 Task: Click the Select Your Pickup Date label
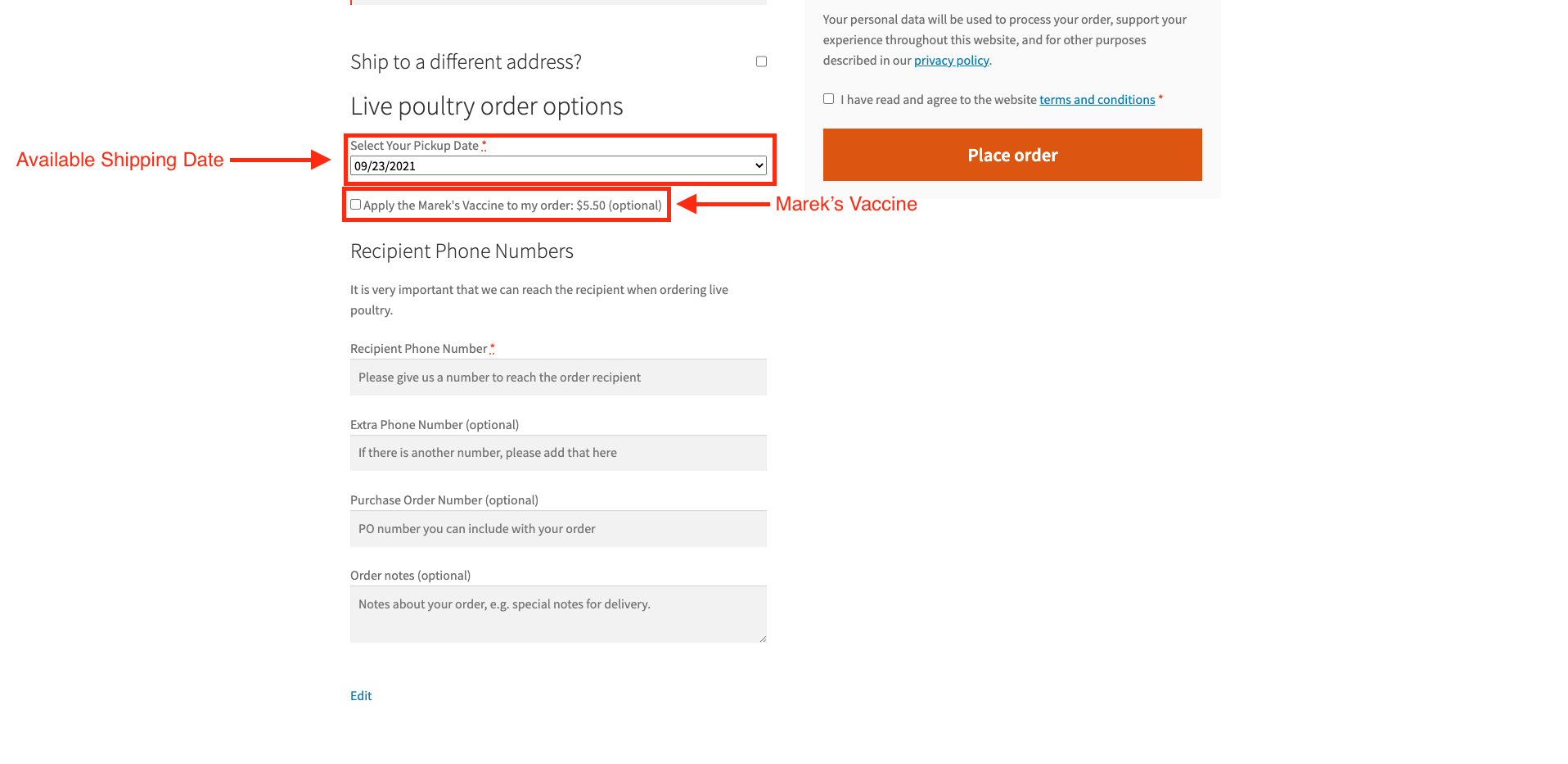[x=414, y=146]
